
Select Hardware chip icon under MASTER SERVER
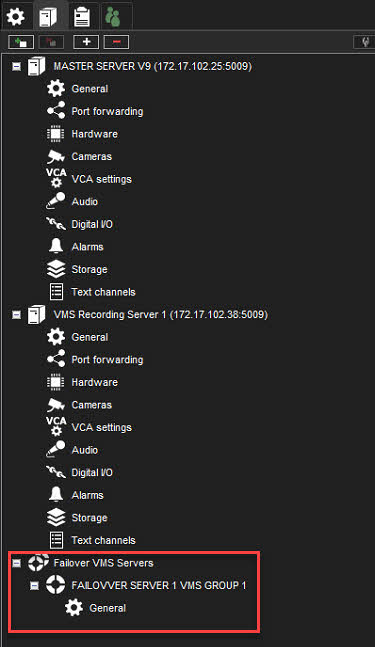(x=56, y=134)
